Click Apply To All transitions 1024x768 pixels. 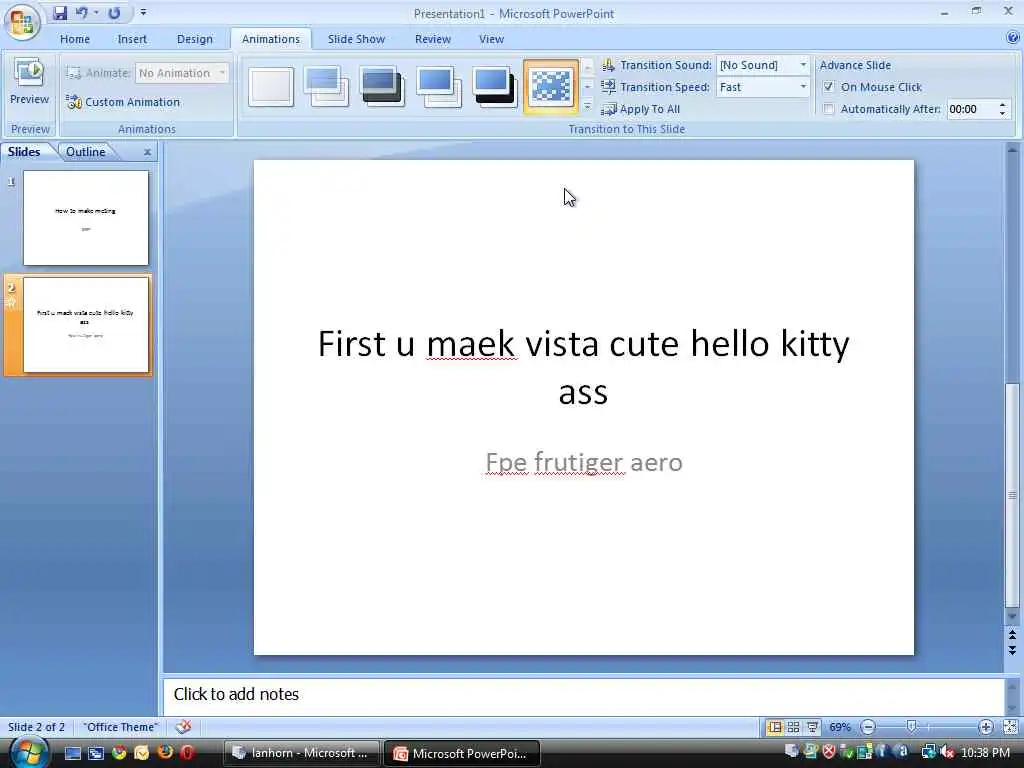click(641, 109)
